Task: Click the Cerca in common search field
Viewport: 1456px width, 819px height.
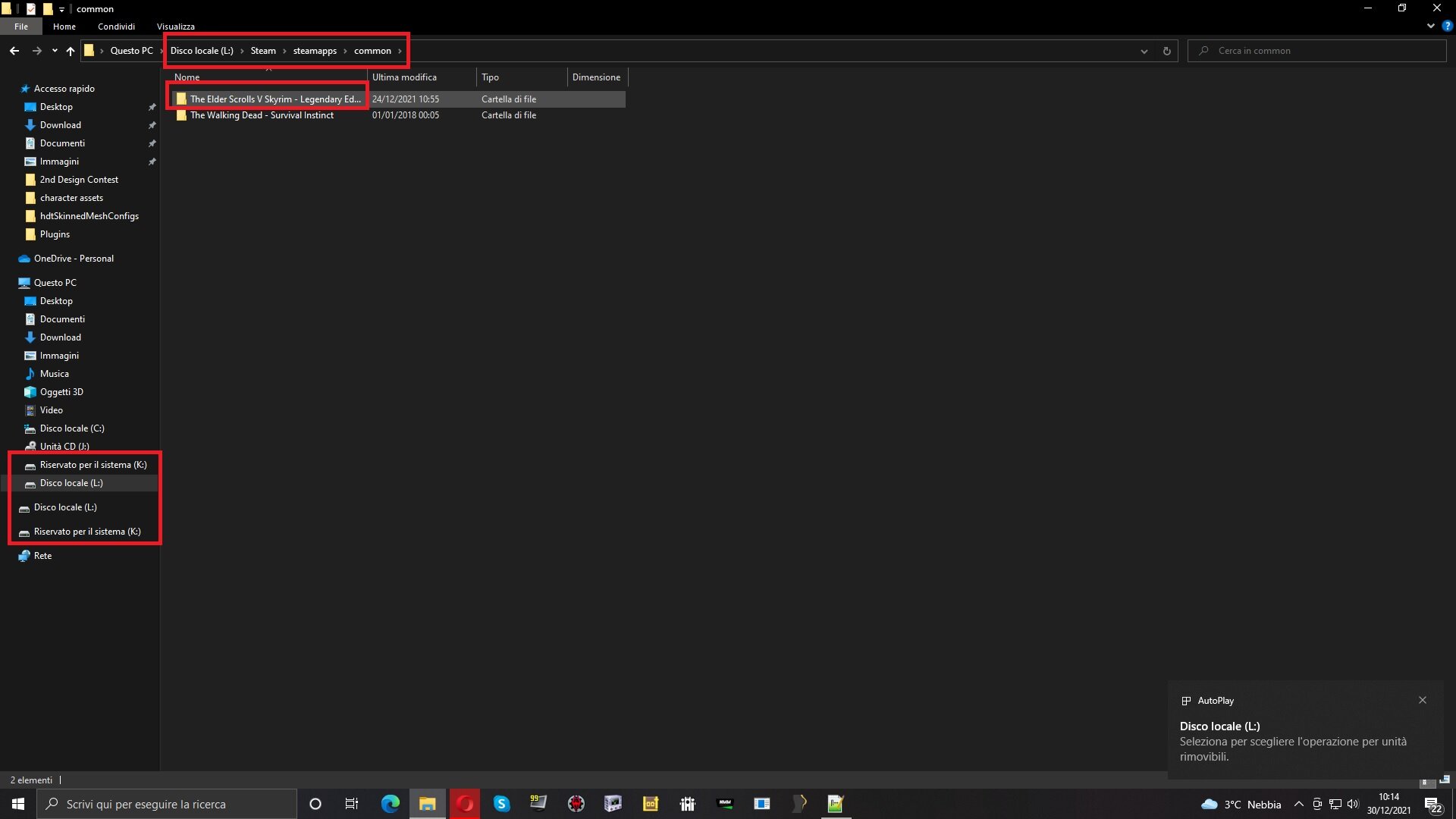Action: pyautogui.click(x=1317, y=51)
